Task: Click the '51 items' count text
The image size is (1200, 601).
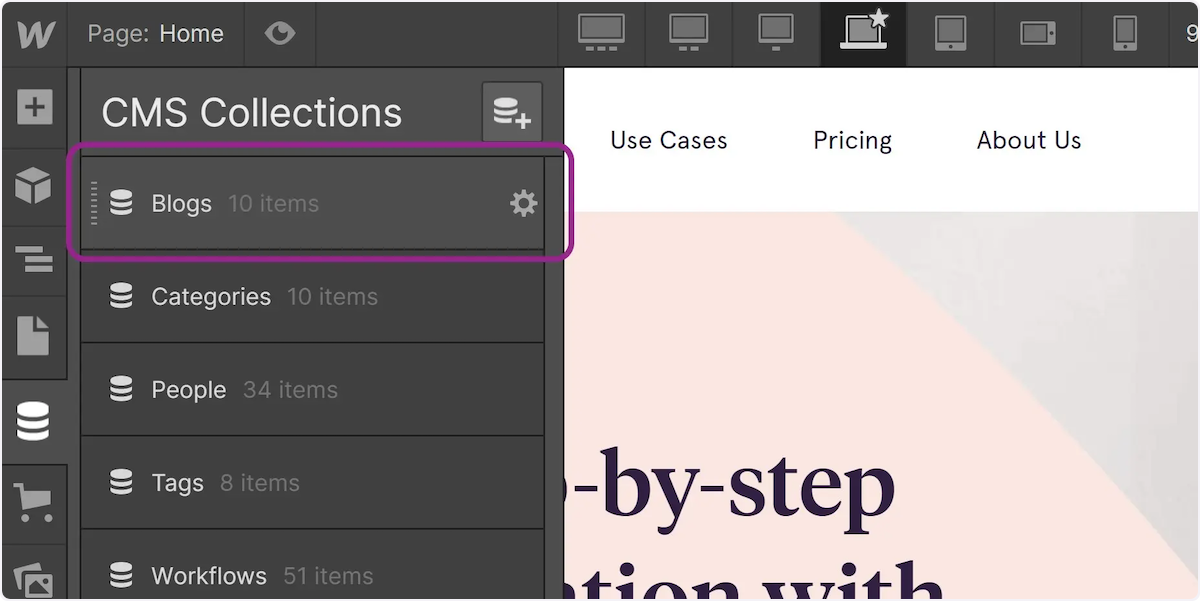Action: [328, 576]
